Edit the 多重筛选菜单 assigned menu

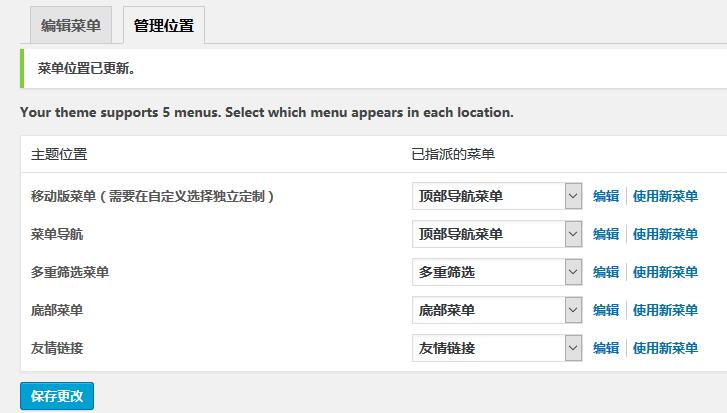[606, 272]
